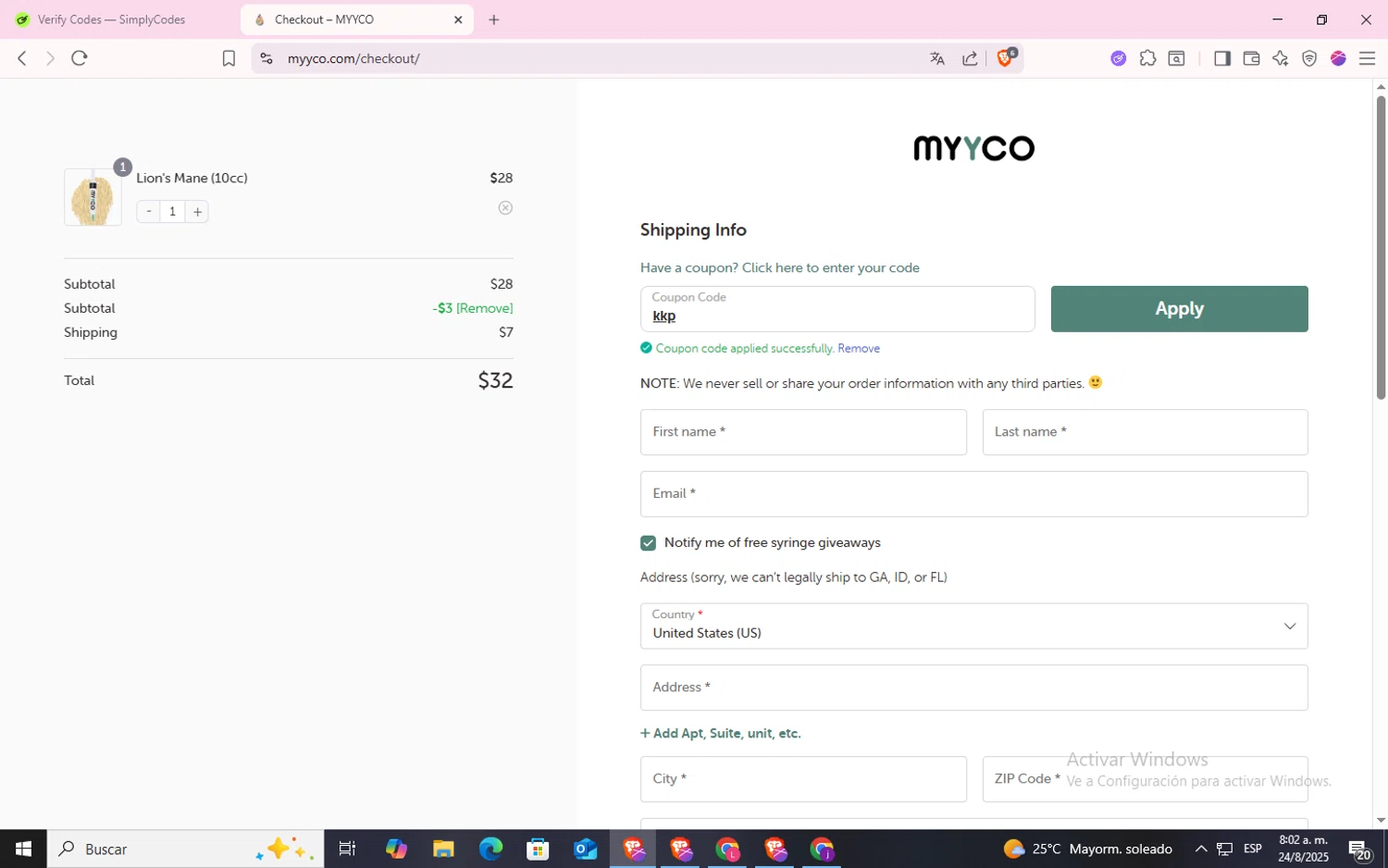This screenshot has height=868, width=1388.
Task: Click the taskbar Buscar search box
Action: click(x=185, y=849)
